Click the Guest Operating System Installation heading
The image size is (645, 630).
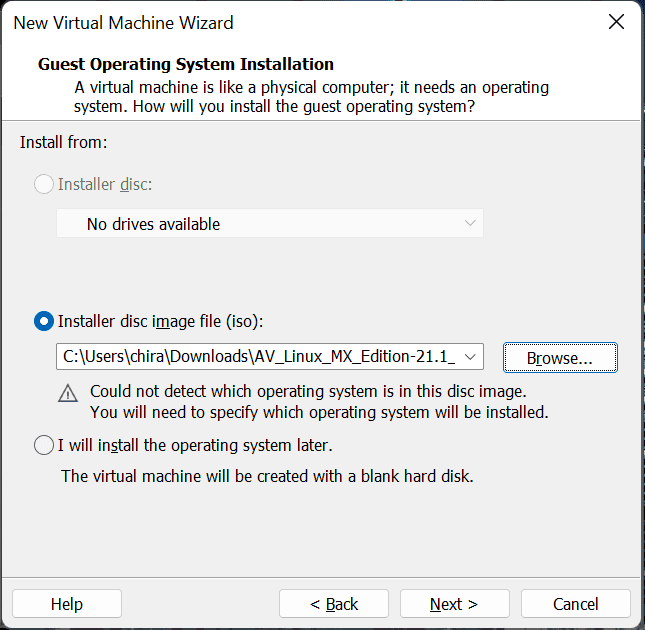185,65
